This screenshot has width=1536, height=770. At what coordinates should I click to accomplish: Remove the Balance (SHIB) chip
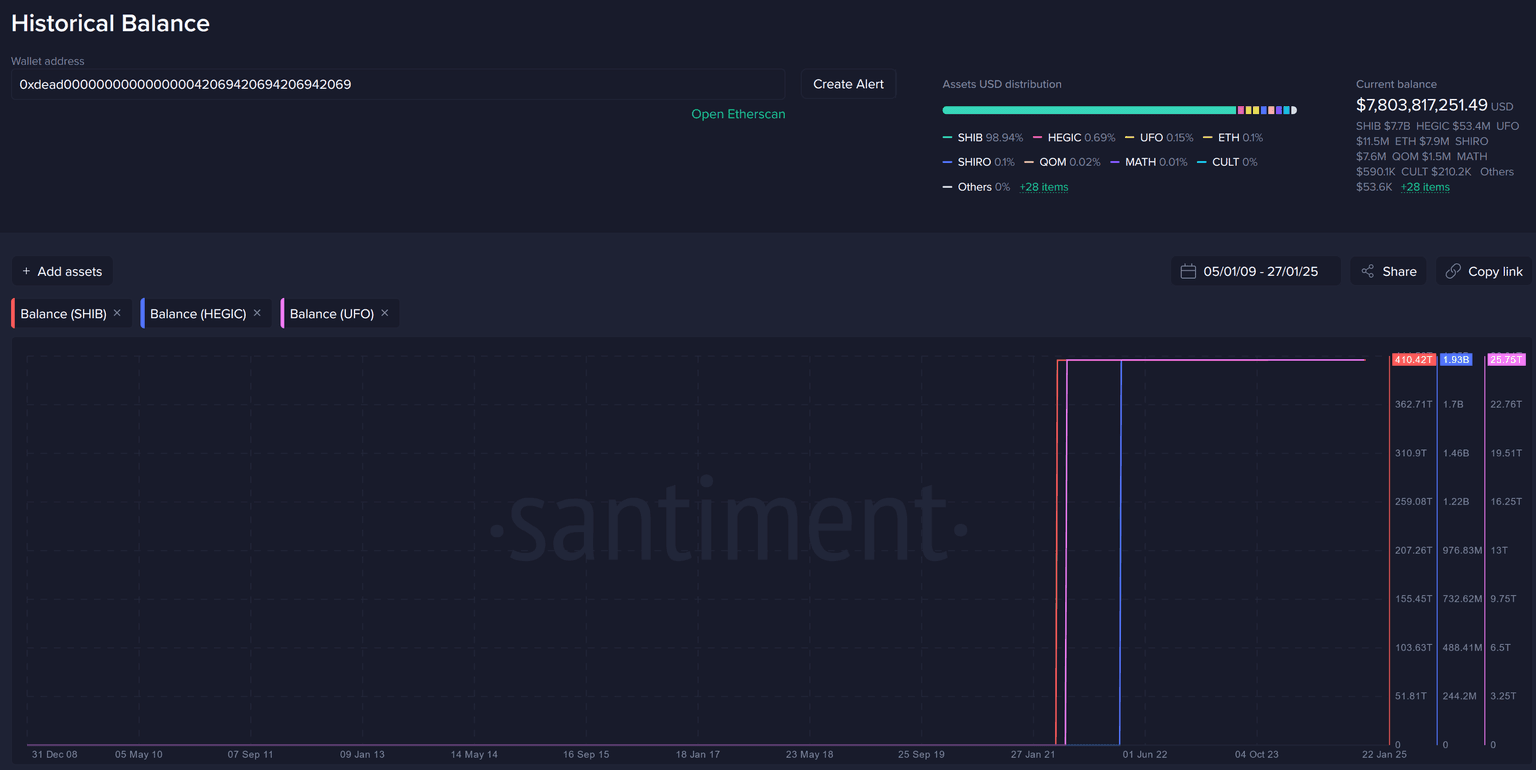[x=117, y=313]
